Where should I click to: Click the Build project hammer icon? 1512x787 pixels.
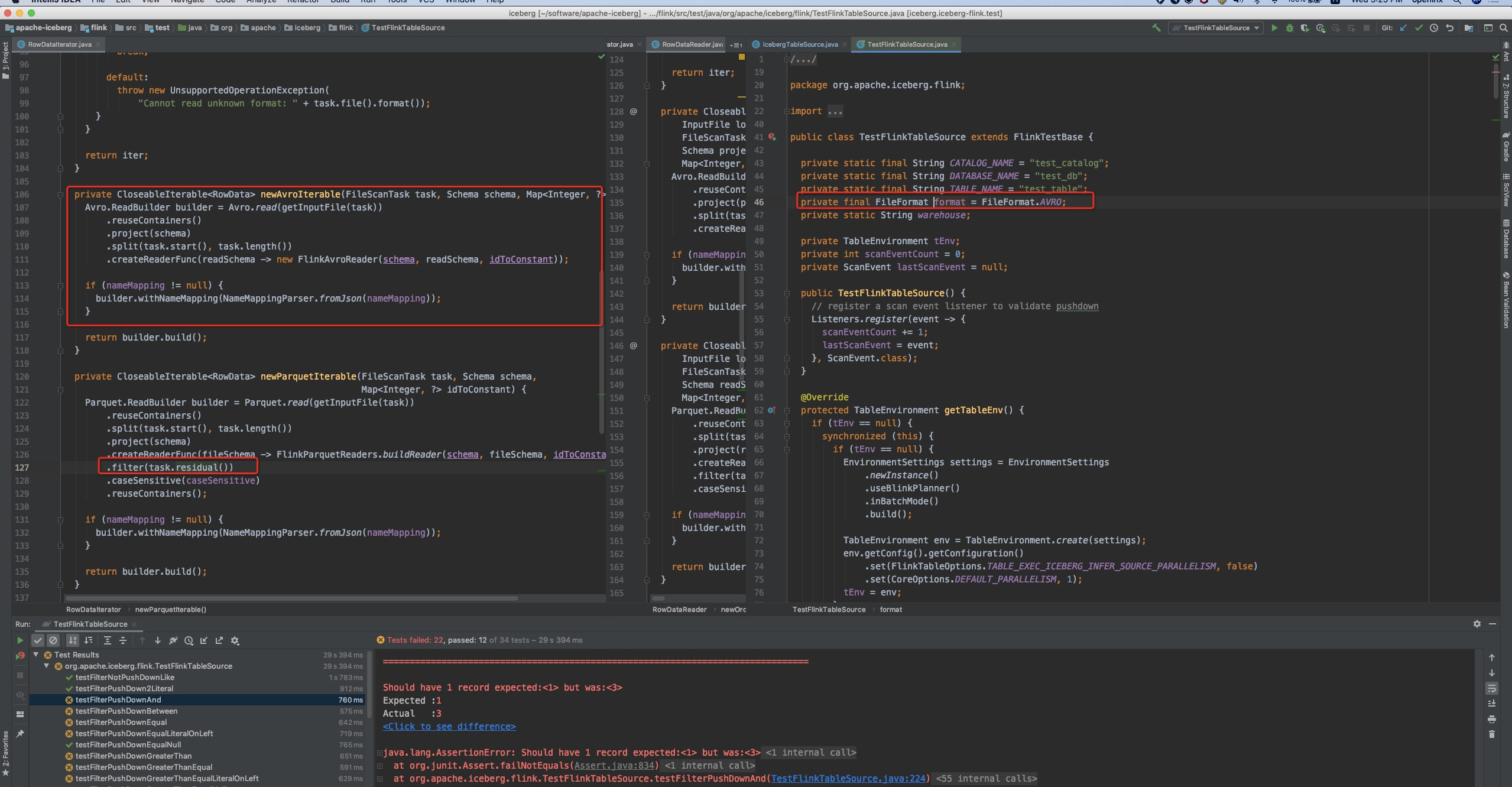(x=1156, y=28)
